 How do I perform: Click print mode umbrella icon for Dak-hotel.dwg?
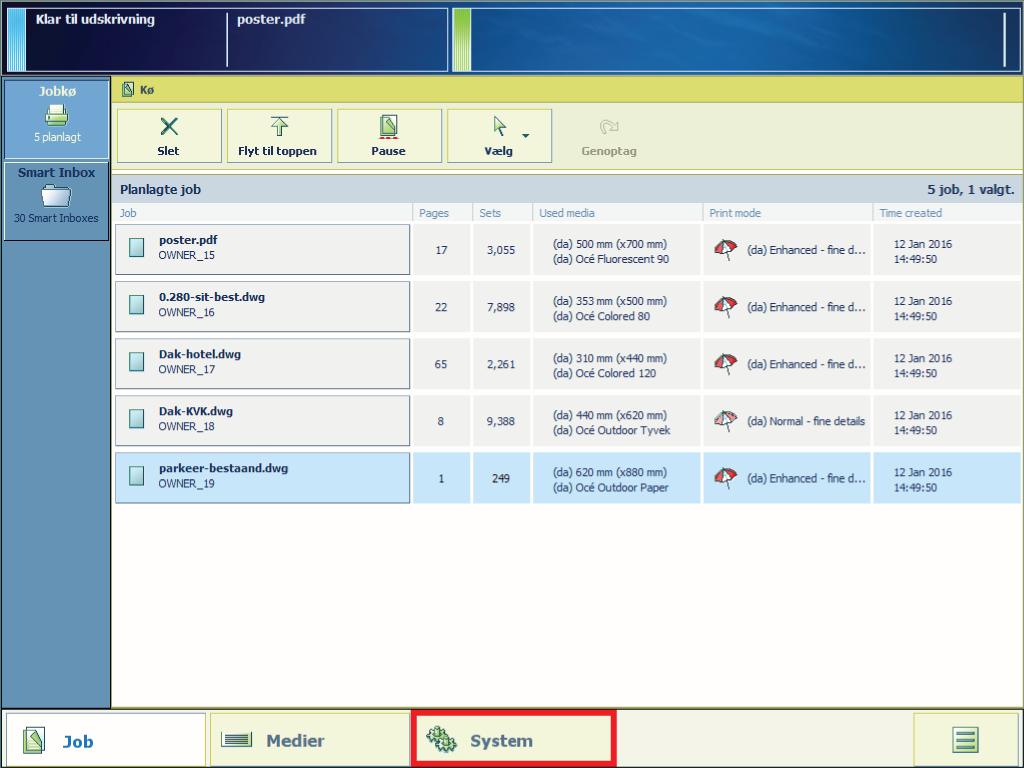tap(726, 364)
